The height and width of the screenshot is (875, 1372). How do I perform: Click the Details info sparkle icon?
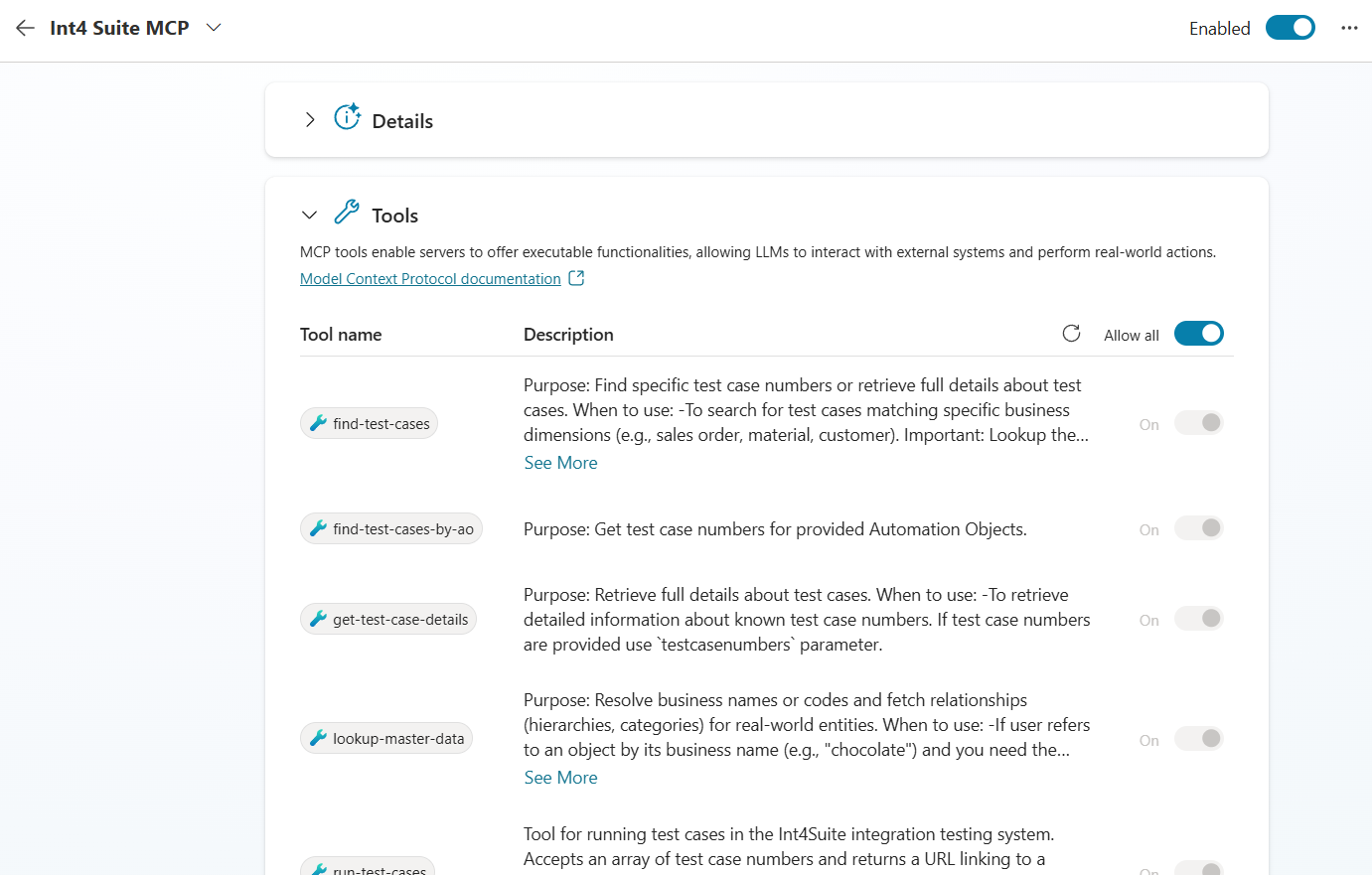tap(347, 117)
